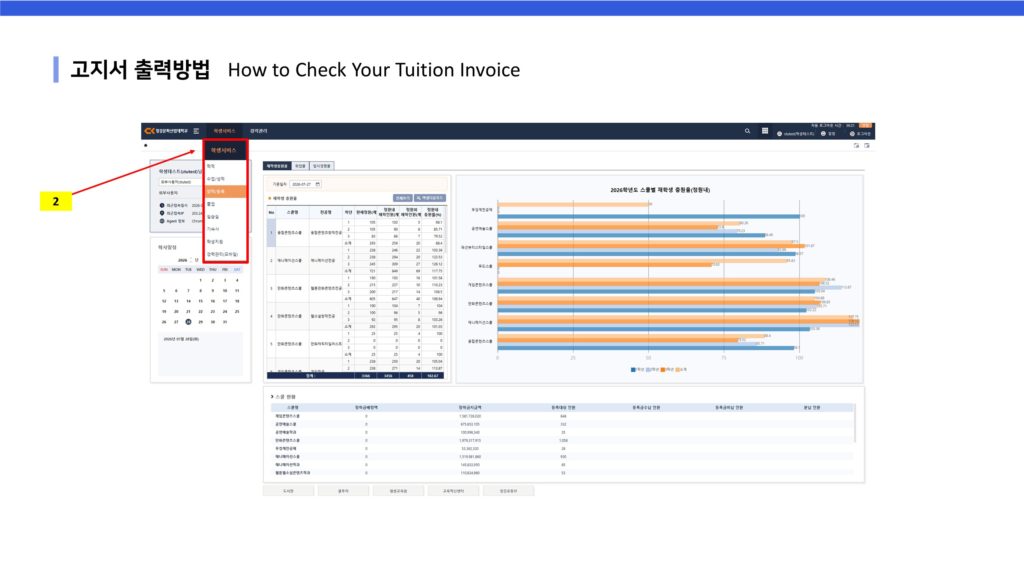
Task: Select the orange highlighted 장학/등록 dropdown item
Action: (225, 191)
